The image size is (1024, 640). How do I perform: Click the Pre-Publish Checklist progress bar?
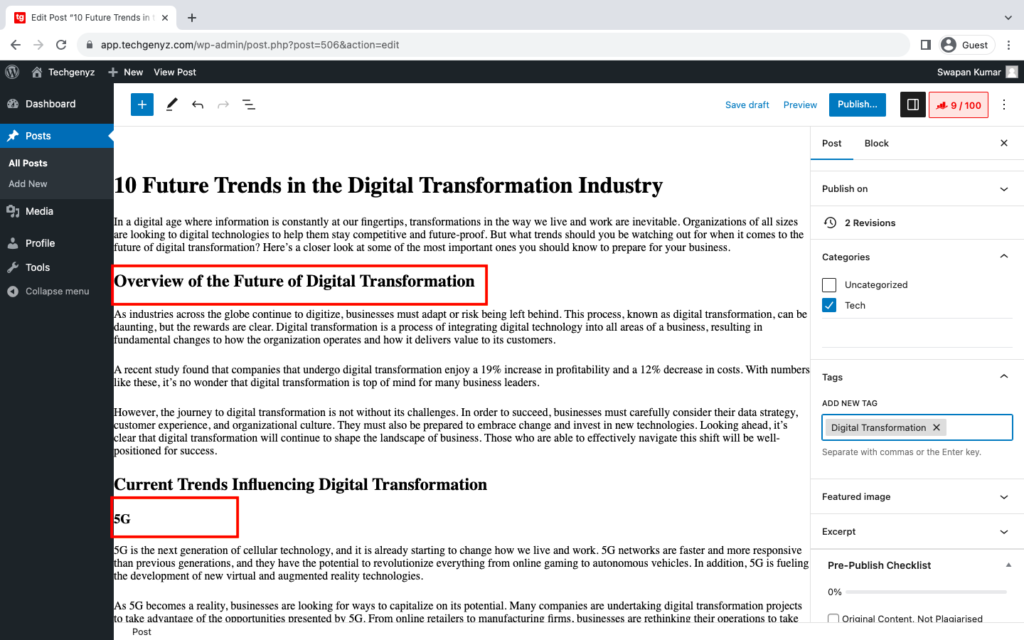point(925,592)
